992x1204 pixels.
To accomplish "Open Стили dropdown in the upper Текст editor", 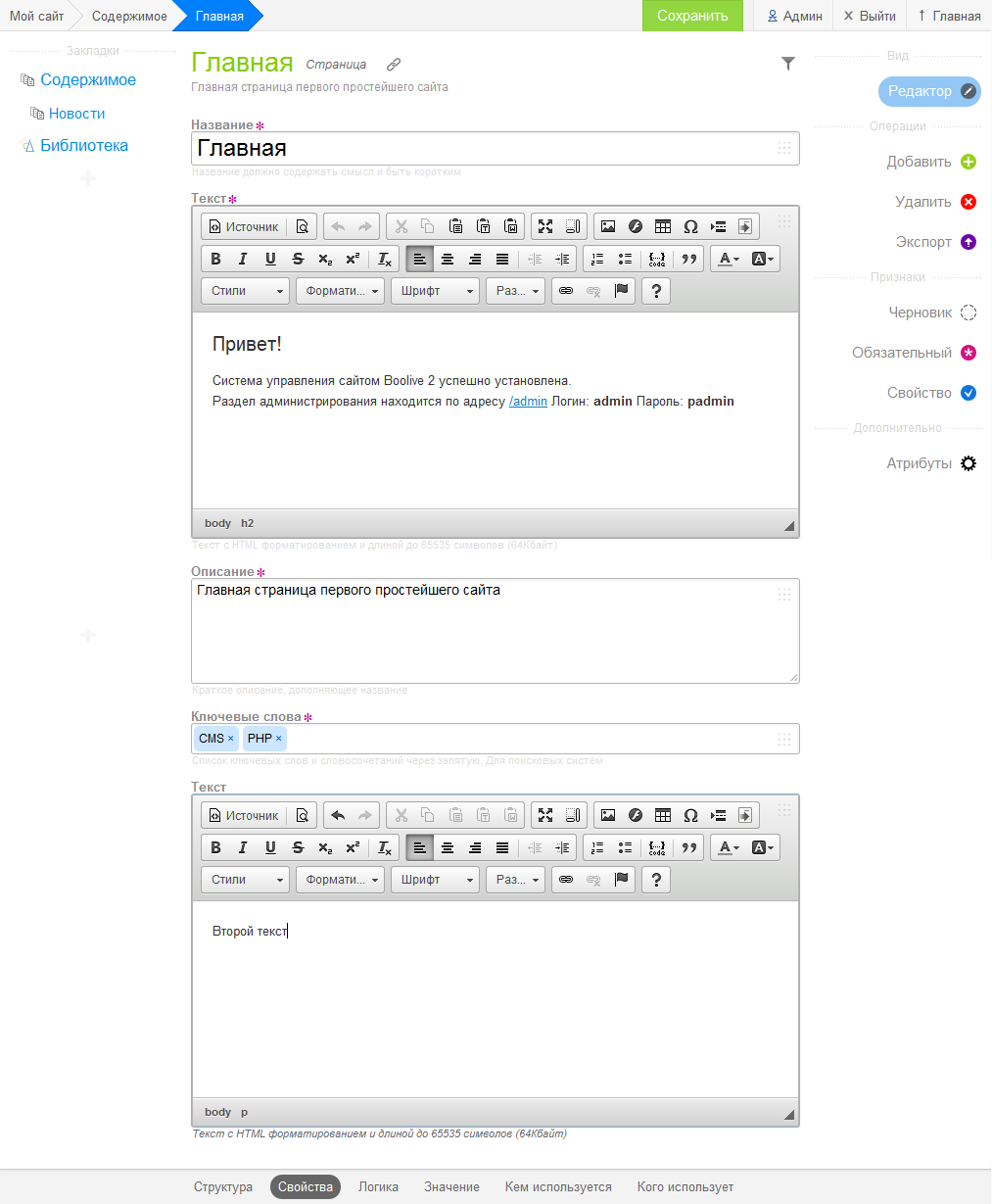I will 246,291.
